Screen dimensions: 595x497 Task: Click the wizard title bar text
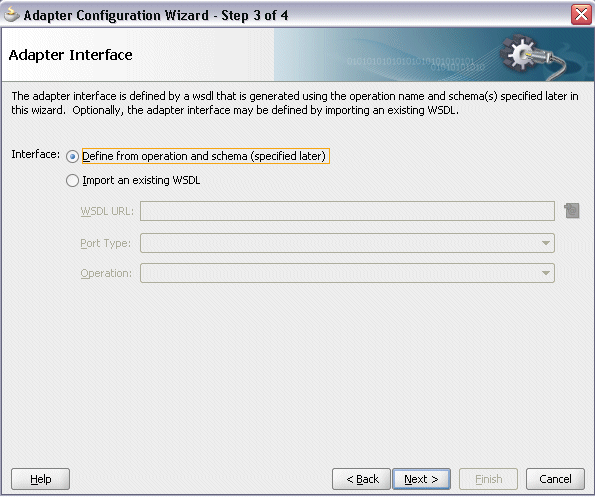pyautogui.click(x=156, y=15)
